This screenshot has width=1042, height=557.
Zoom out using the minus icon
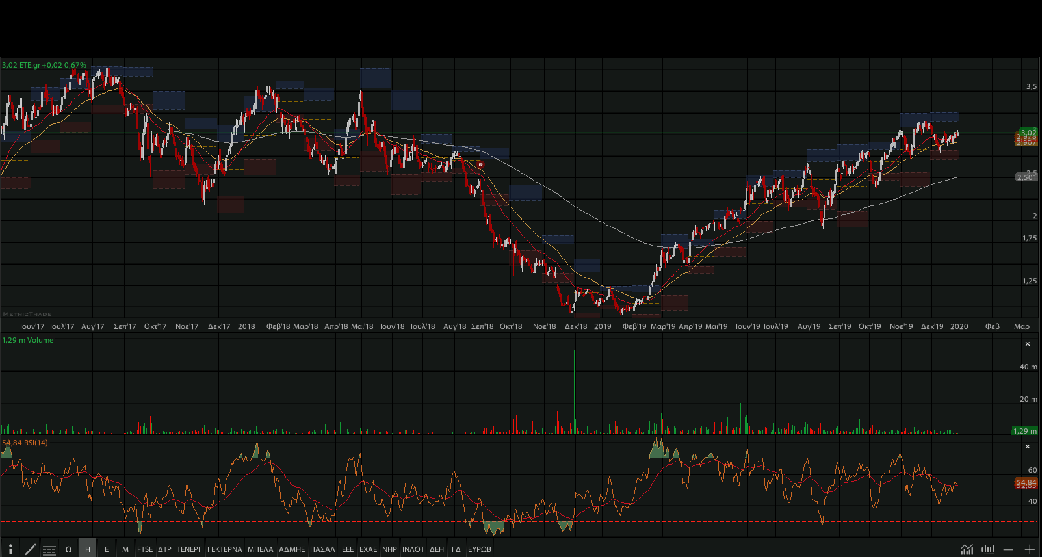coord(1008,549)
